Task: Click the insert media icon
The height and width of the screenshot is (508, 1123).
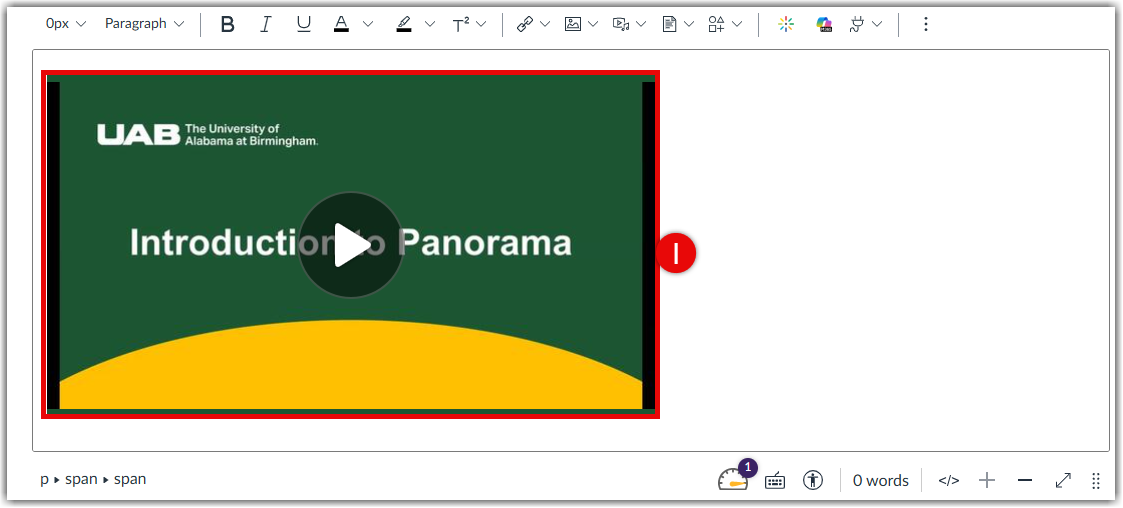Action: (x=621, y=24)
